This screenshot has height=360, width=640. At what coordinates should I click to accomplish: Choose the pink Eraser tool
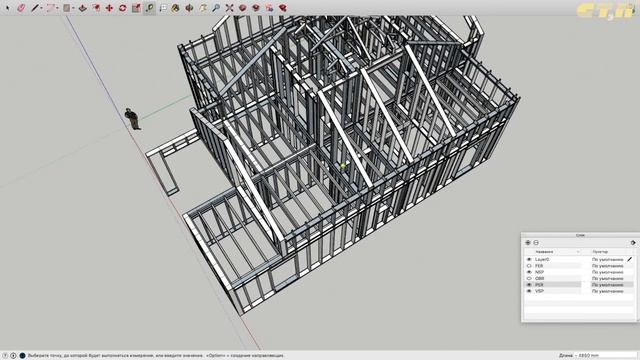tap(21, 8)
